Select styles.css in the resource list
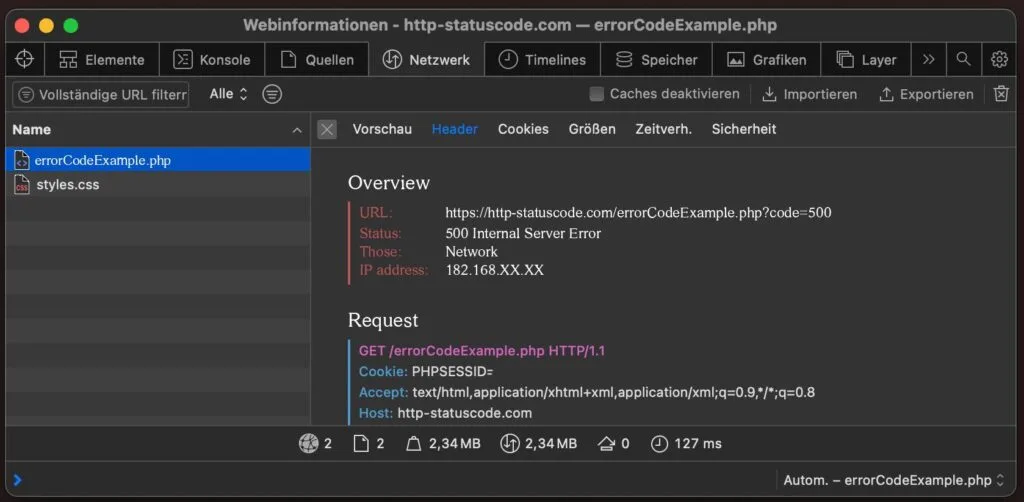Viewport: 1024px width, 502px height. [x=67, y=185]
